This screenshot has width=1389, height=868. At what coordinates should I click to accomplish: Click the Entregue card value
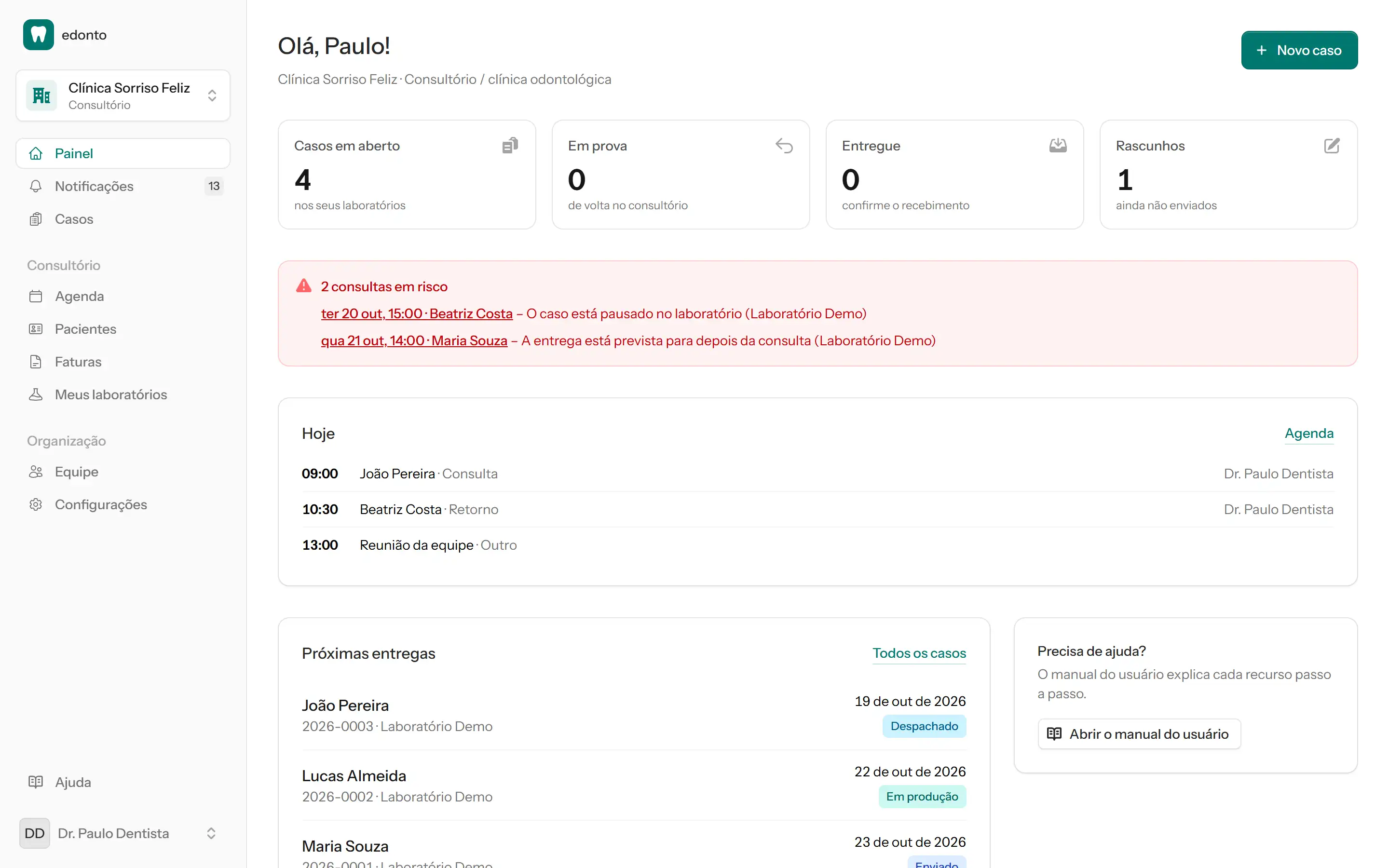click(851, 180)
